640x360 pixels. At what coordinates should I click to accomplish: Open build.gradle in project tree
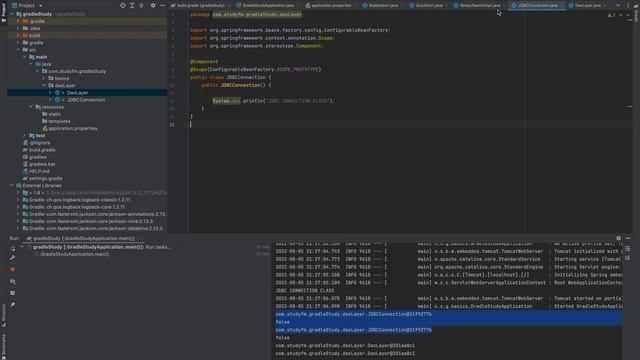(x=42, y=150)
